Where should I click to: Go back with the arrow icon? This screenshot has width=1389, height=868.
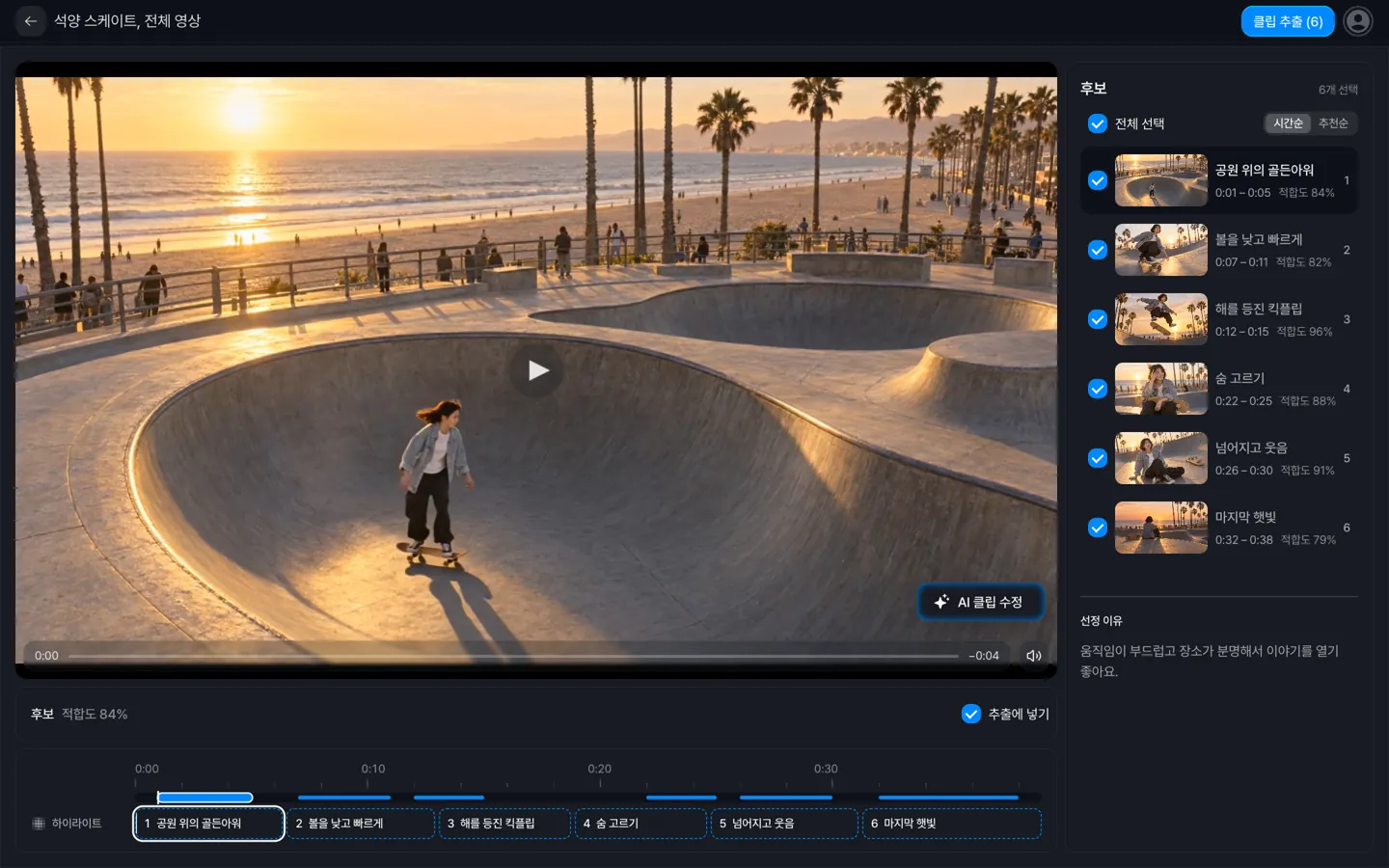pyautogui.click(x=31, y=21)
